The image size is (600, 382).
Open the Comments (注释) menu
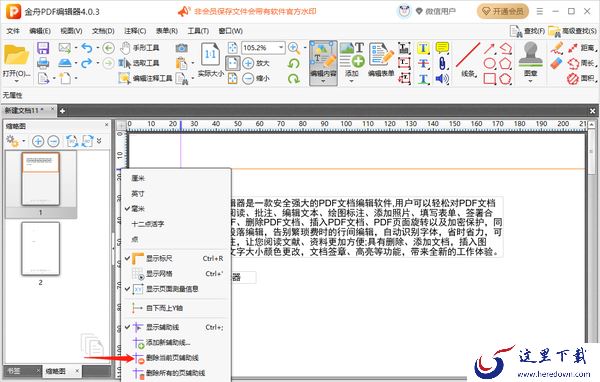pyautogui.click(x=135, y=31)
